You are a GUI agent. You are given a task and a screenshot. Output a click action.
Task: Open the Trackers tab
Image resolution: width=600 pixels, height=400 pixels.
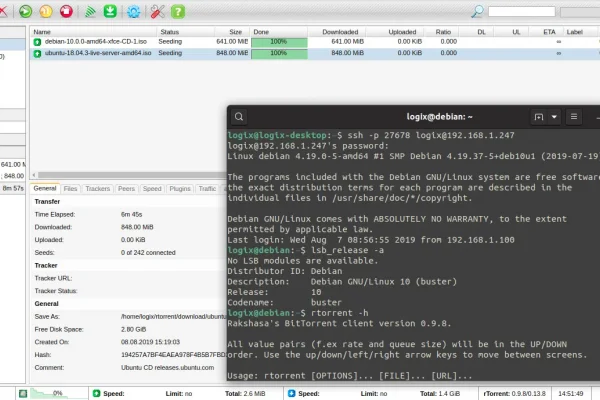click(x=98, y=189)
